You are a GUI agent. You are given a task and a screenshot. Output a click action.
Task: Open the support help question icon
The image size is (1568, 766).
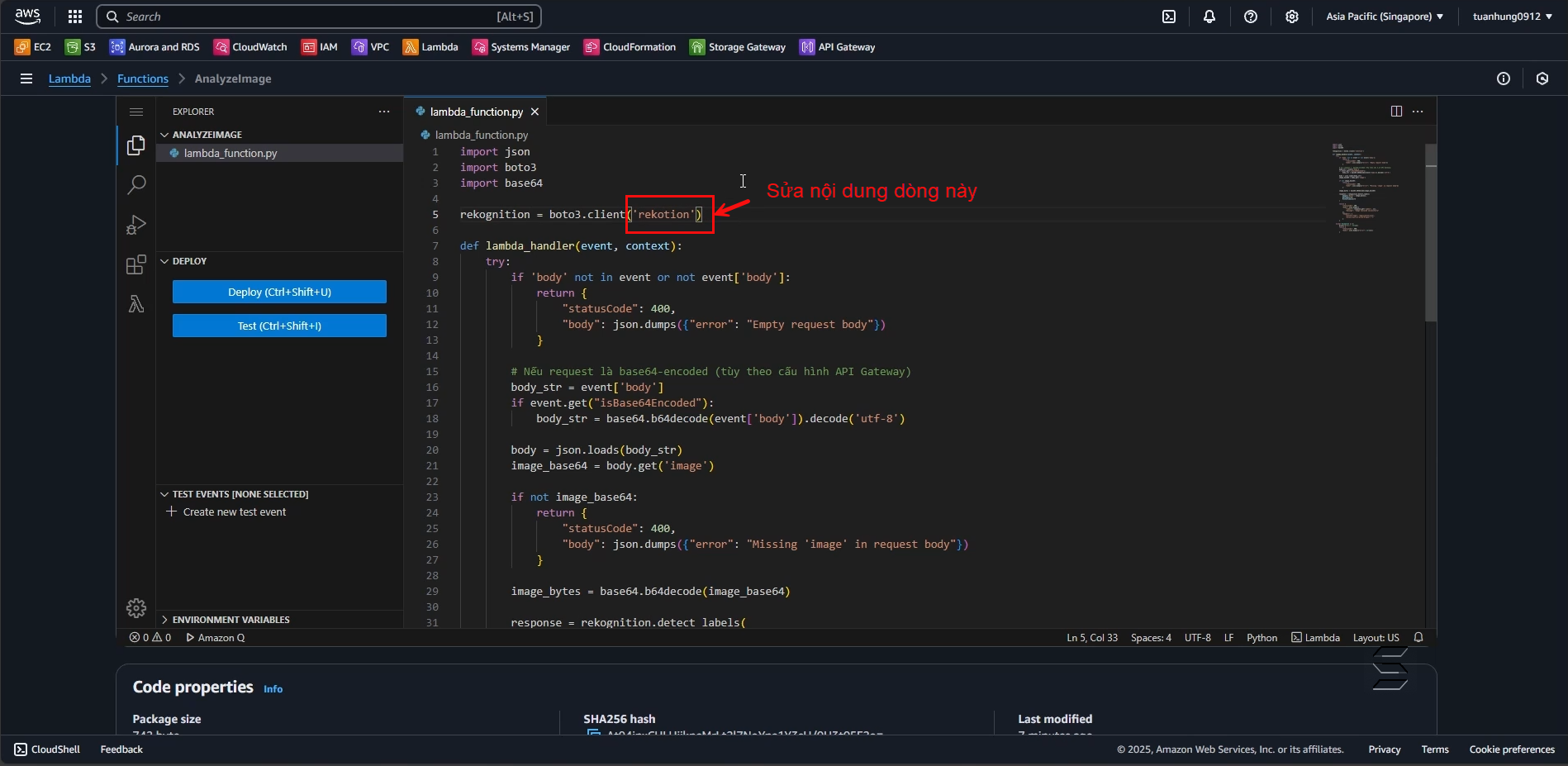point(1251,17)
